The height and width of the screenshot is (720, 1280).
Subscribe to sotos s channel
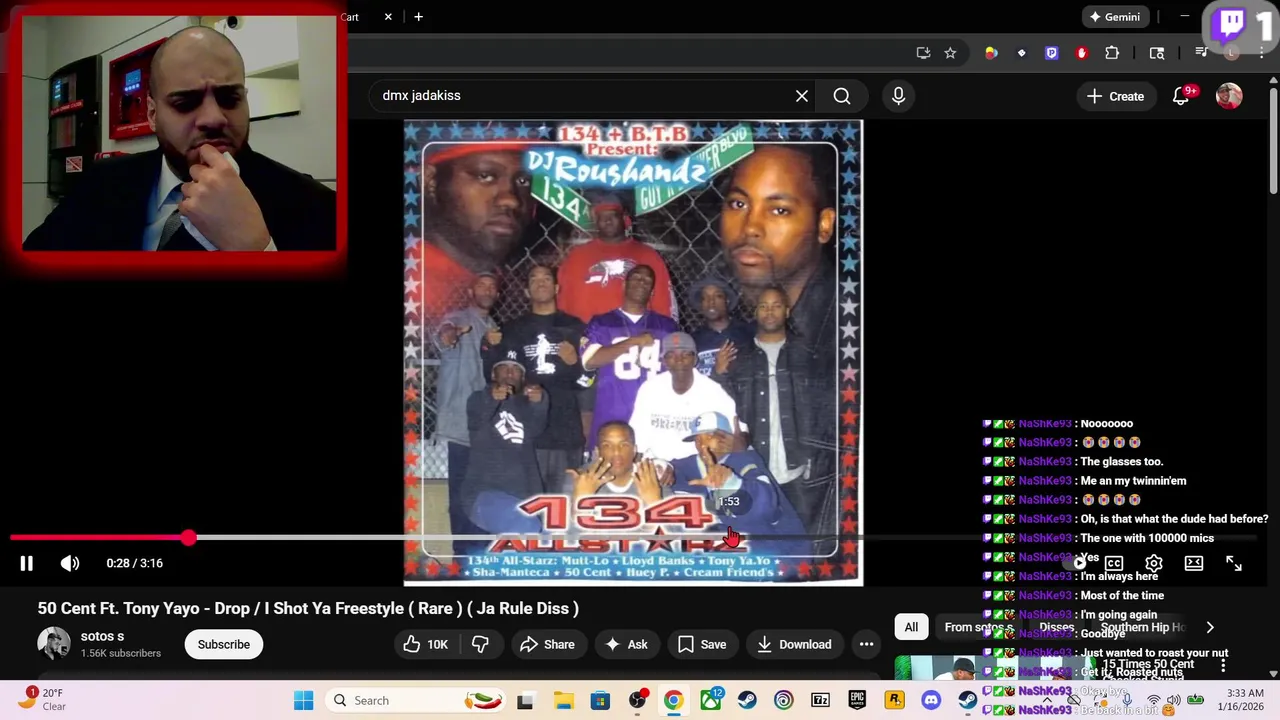tap(224, 645)
